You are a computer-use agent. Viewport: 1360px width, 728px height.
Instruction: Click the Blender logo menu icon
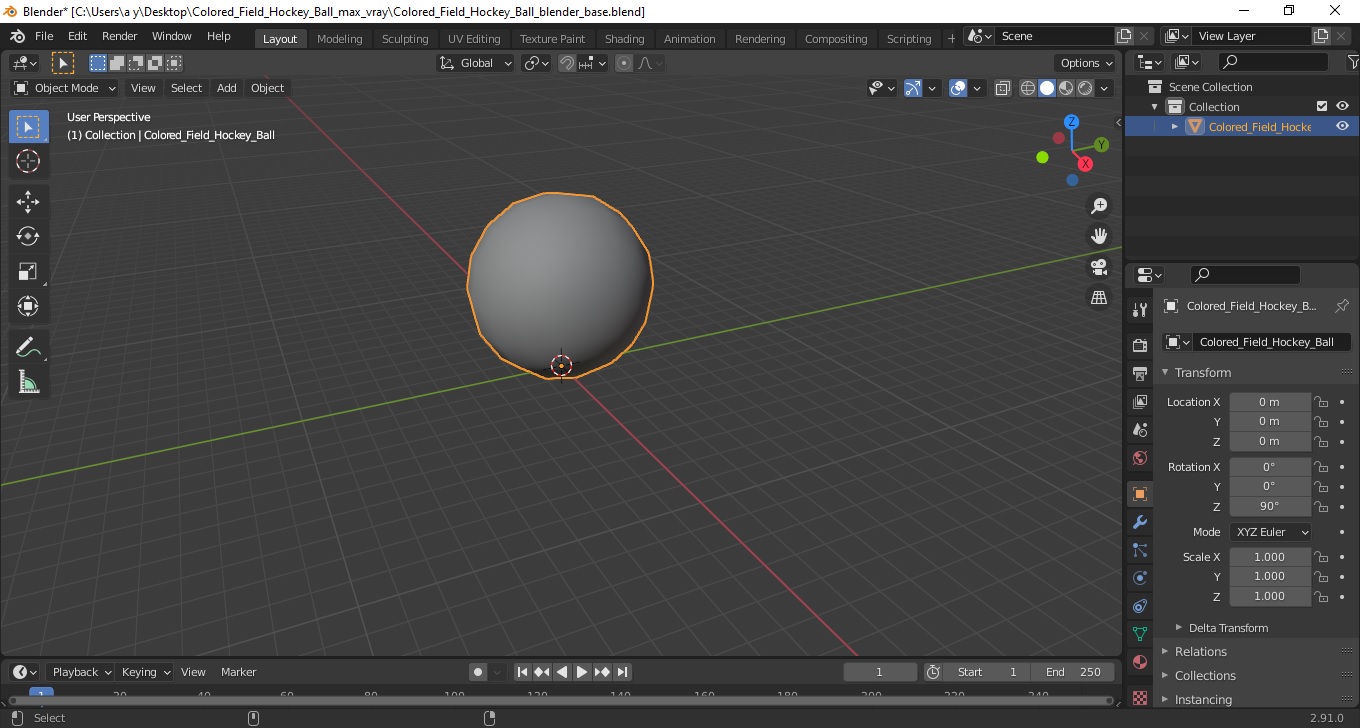(x=17, y=36)
